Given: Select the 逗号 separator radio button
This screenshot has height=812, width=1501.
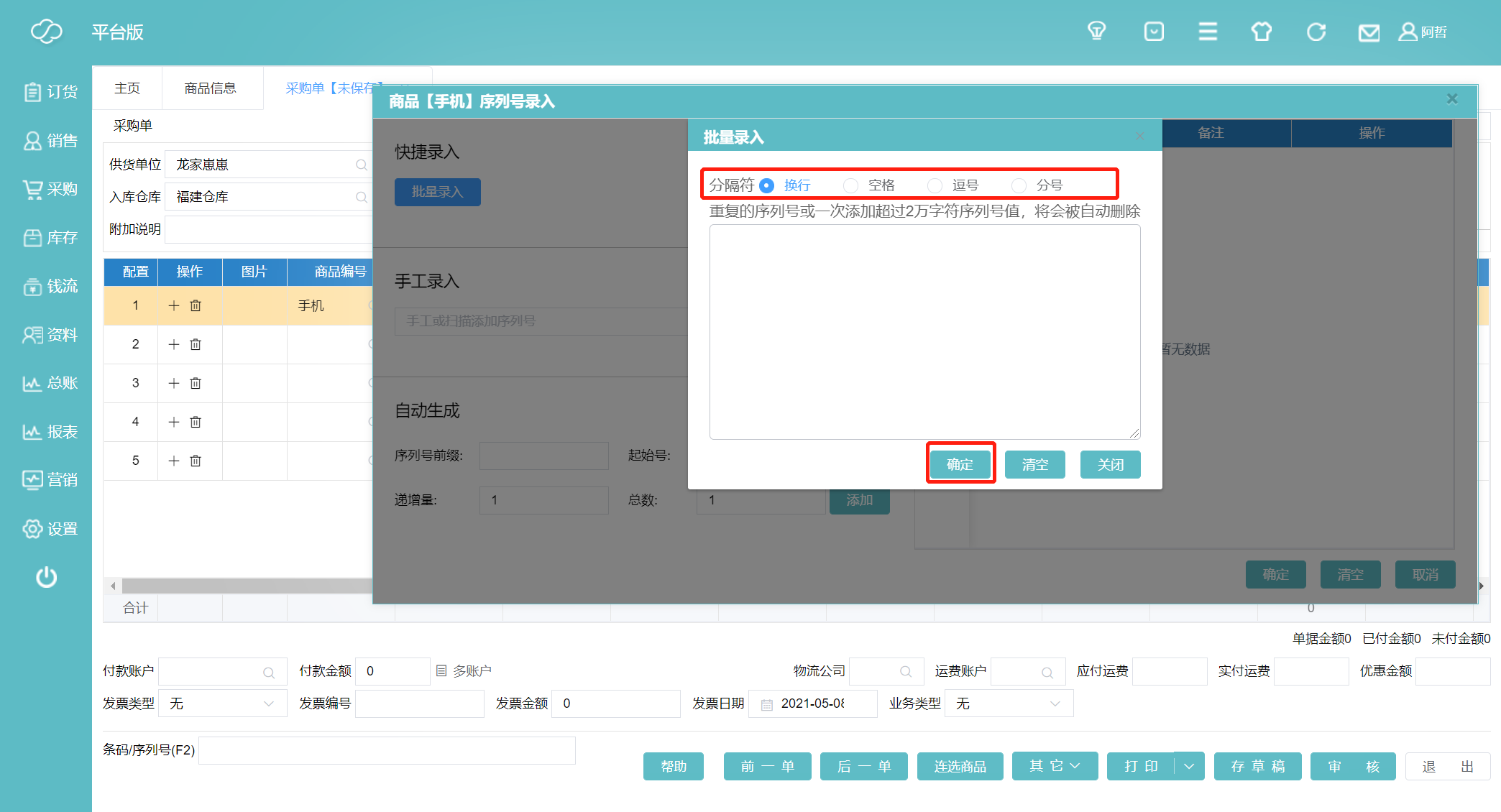Looking at the screenshot, I should [x=935, y=185].
